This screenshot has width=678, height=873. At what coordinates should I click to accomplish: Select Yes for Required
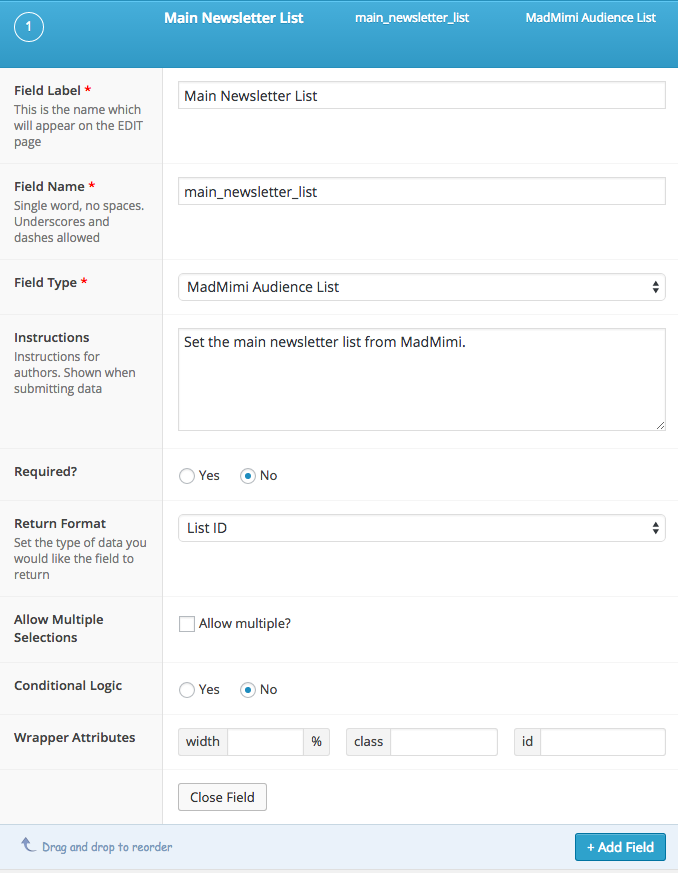187,476
